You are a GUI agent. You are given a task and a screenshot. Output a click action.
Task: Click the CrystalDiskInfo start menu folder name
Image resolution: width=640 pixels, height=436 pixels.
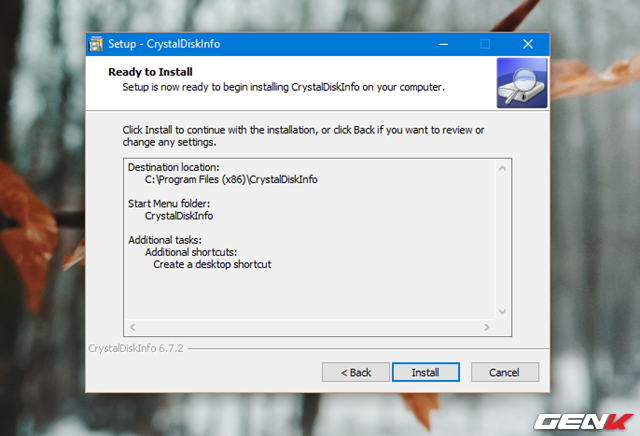tap(179, 216)
